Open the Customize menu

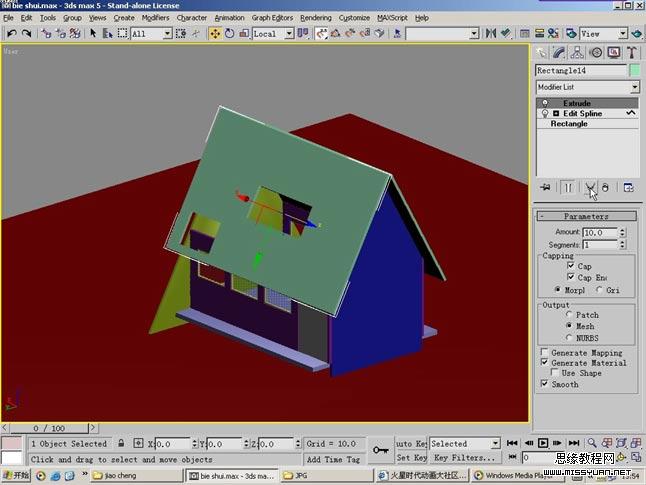click(x=354, y=18)
